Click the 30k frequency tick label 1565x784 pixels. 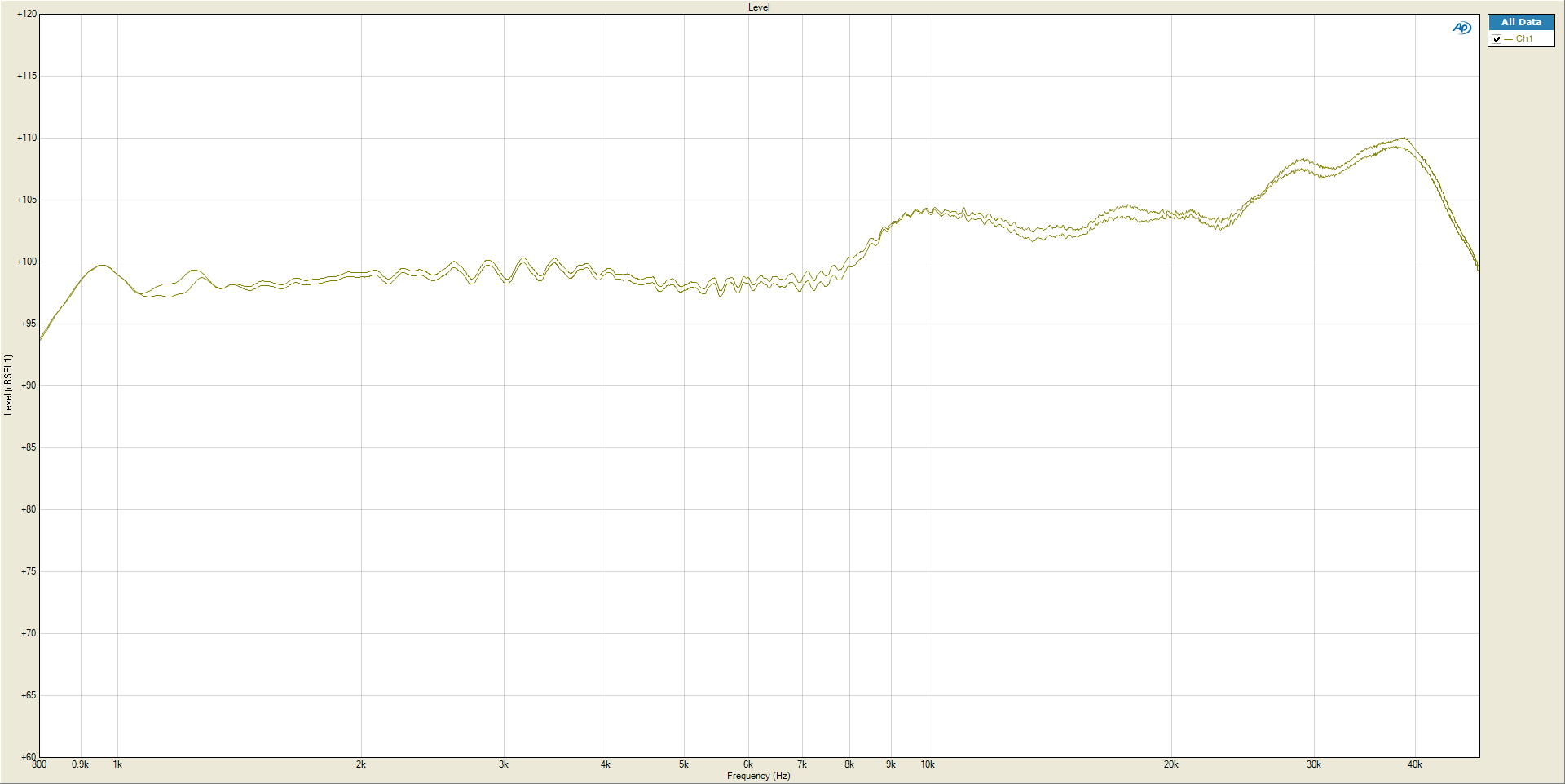point(1314,764)
